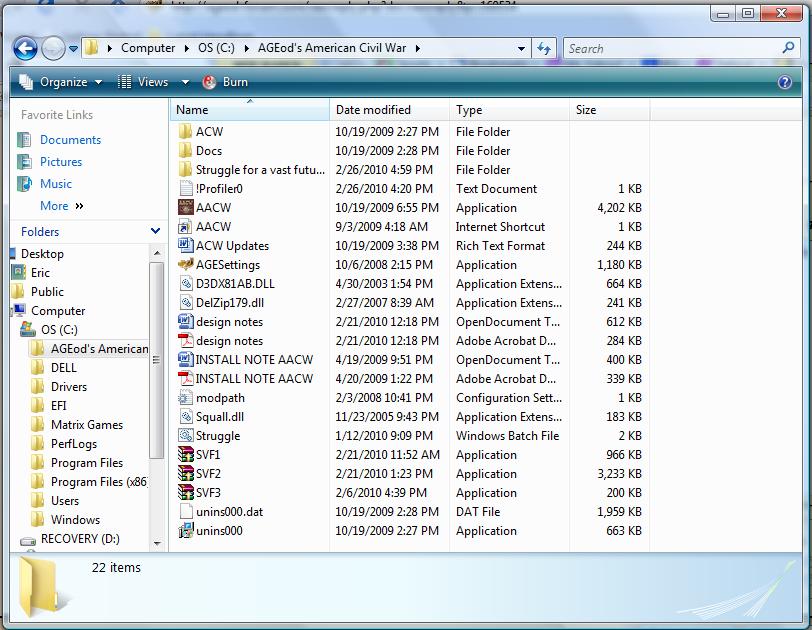Sort by Size column header
The height and width of the screenshot is (630, 812).
click(x=586, y=110)
